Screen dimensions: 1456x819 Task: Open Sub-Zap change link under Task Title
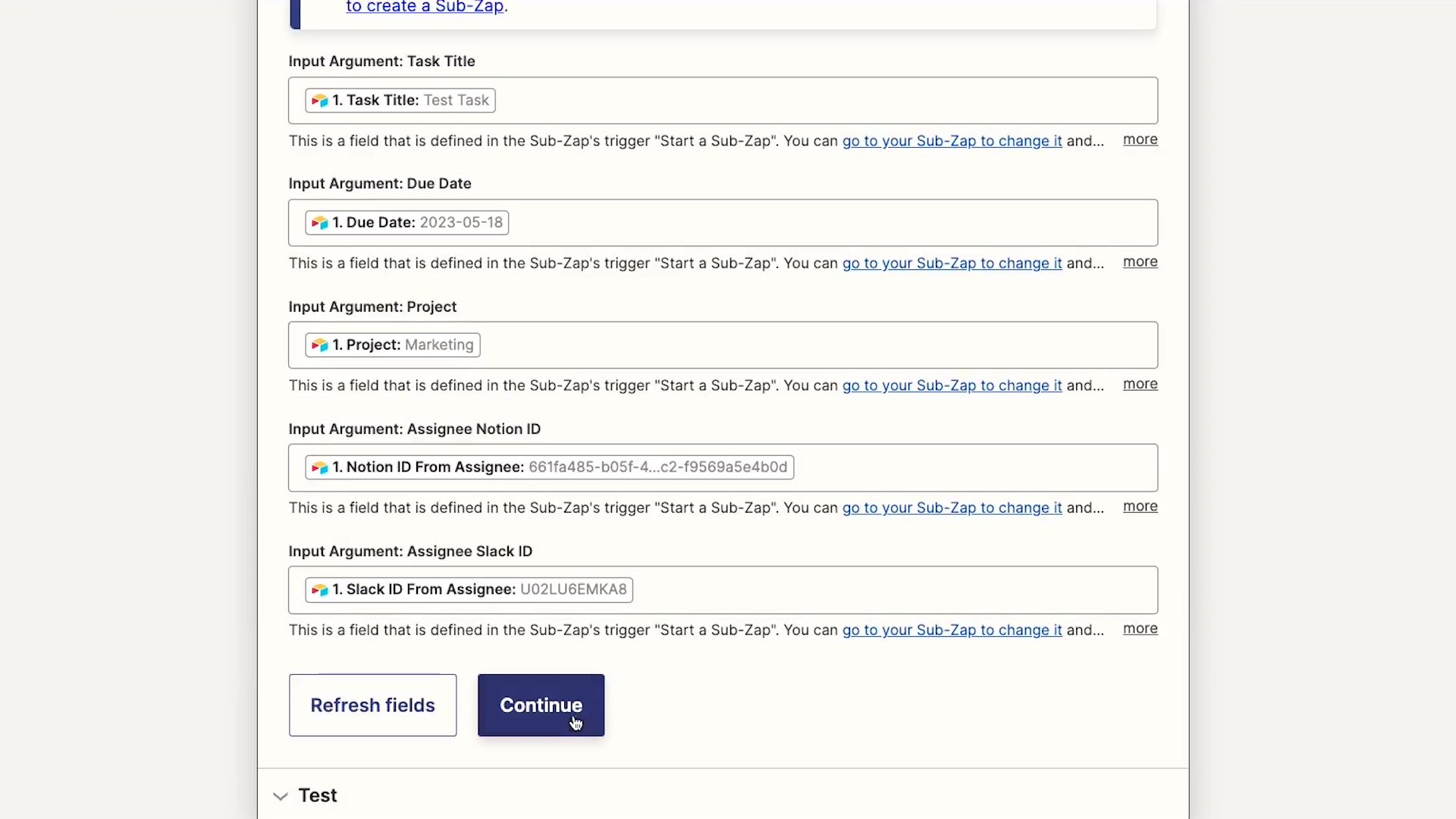pyautogui.click(x=952, y=141)
